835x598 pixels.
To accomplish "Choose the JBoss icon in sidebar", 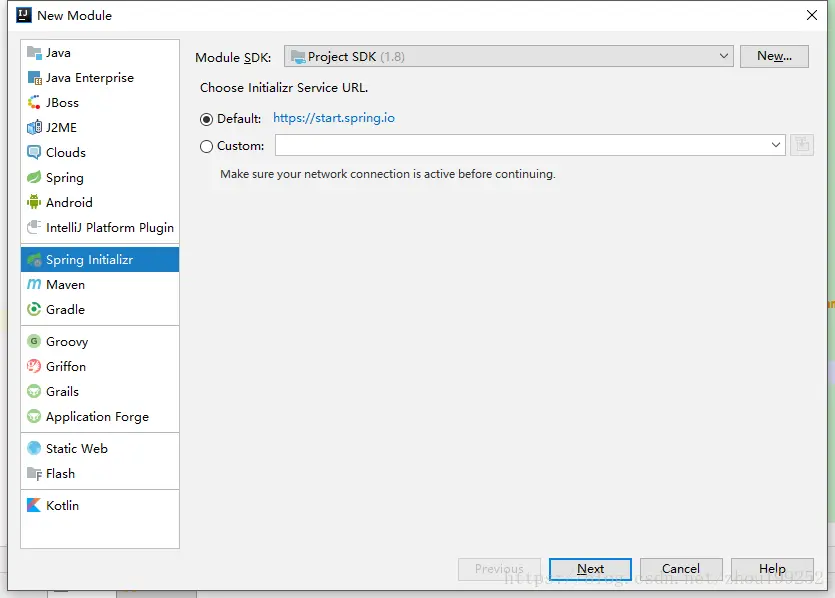I will [x=34, y=103].
